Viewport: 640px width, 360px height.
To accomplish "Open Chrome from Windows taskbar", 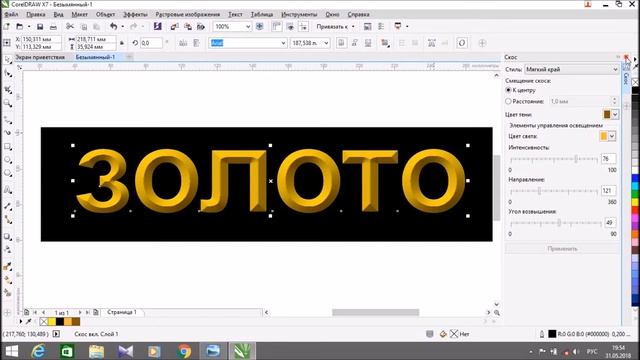I will [x=184, y=351].
